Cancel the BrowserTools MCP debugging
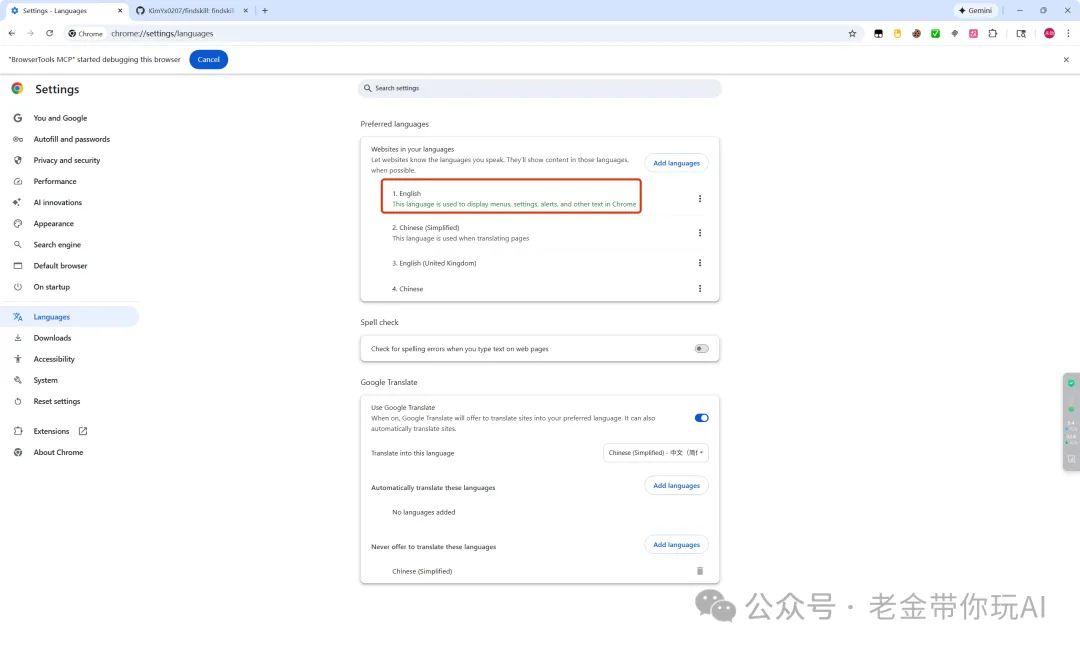This screenshot has width=1080, height=650. click(x=208, y=59)
